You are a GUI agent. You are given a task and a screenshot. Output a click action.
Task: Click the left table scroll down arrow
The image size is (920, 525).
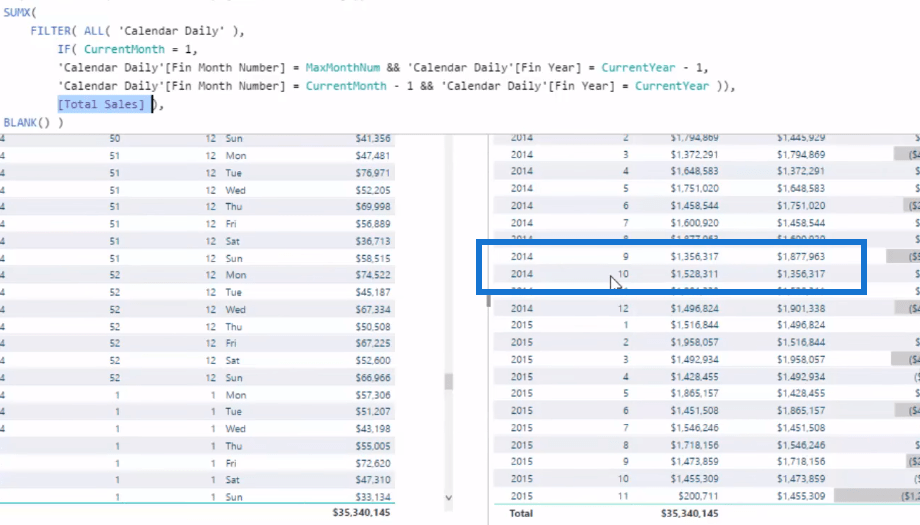click(x=448, y=498)
